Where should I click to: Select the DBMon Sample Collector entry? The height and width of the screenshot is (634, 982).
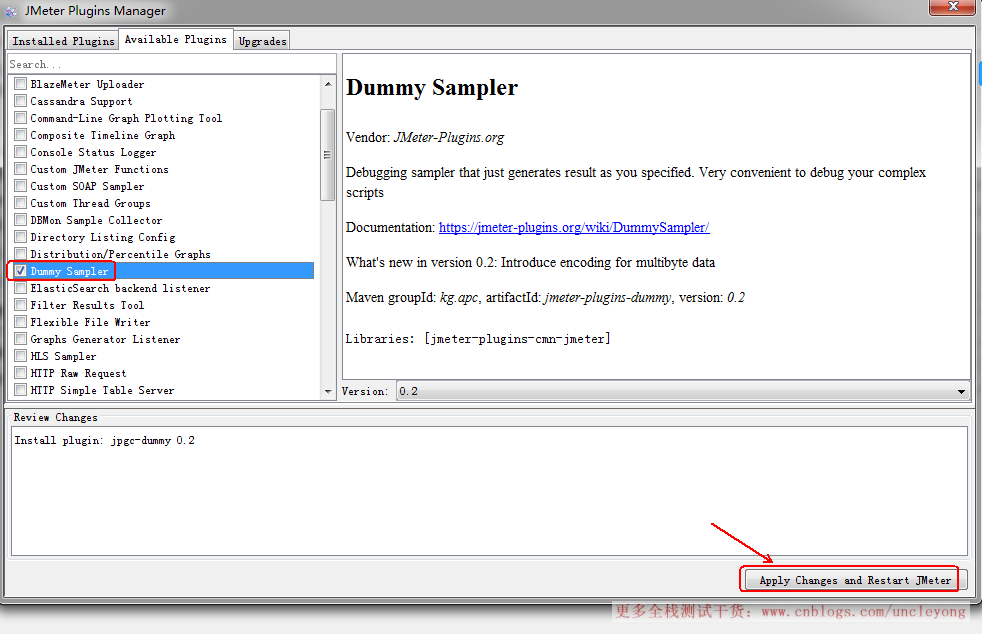(x=96, y=220)
